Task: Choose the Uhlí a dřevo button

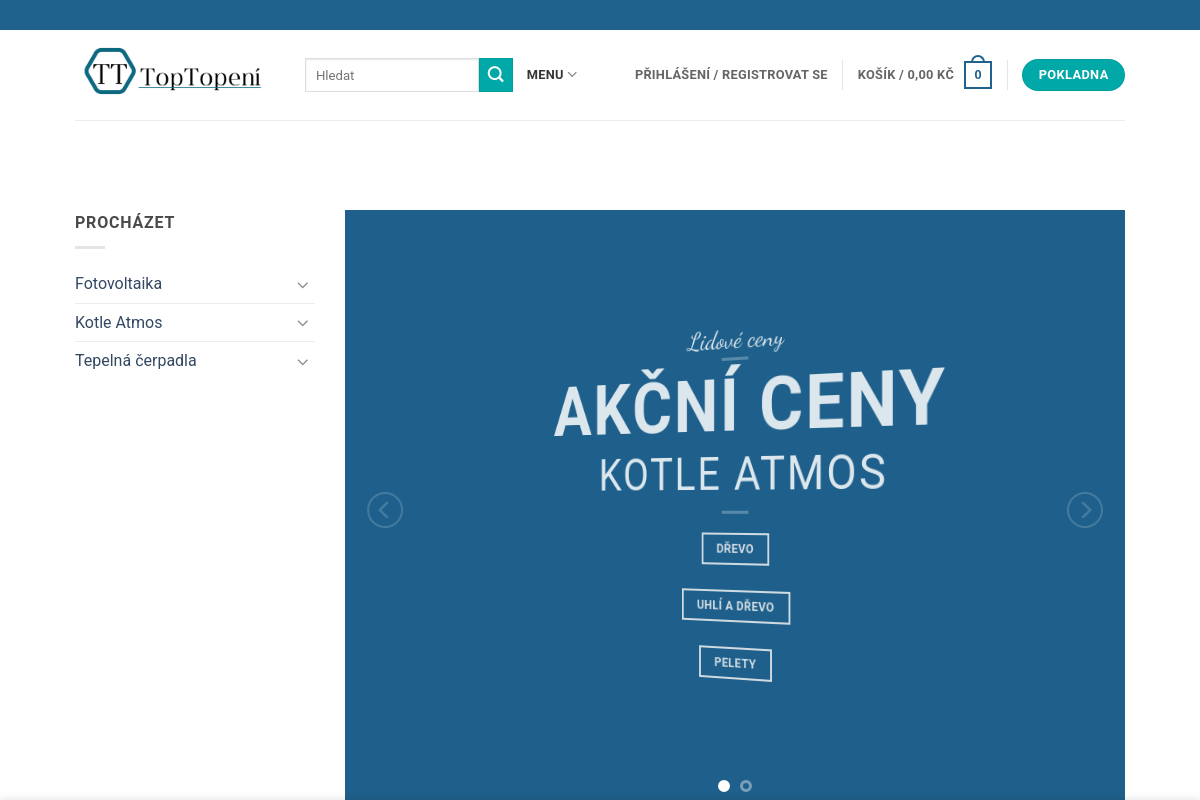Action: (x=735, y=606)
